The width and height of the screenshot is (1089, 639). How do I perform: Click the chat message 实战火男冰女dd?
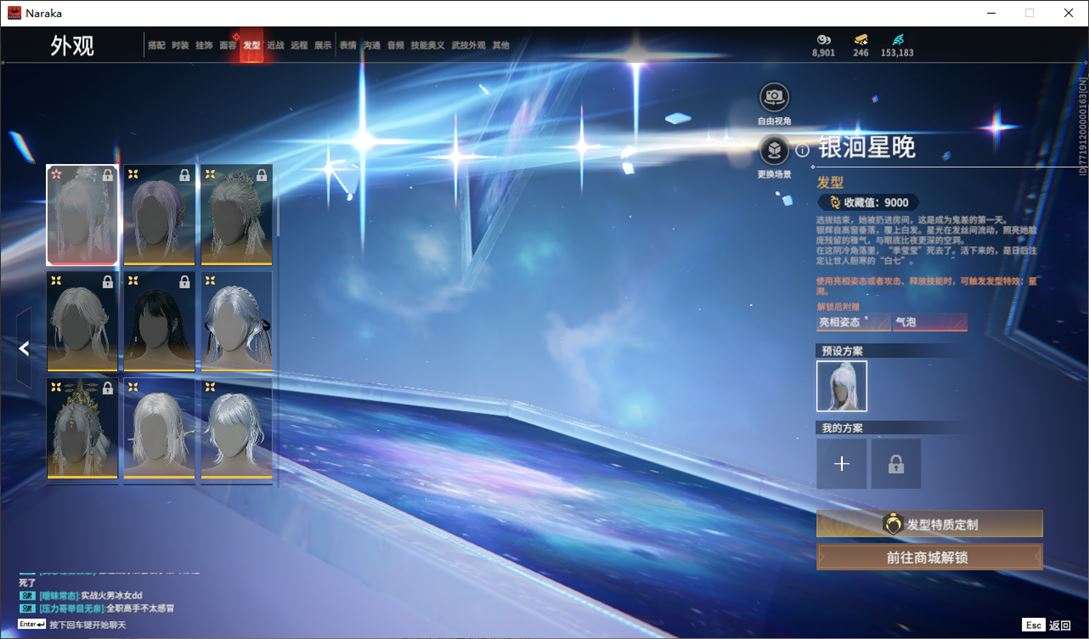[x=111, y=595]
